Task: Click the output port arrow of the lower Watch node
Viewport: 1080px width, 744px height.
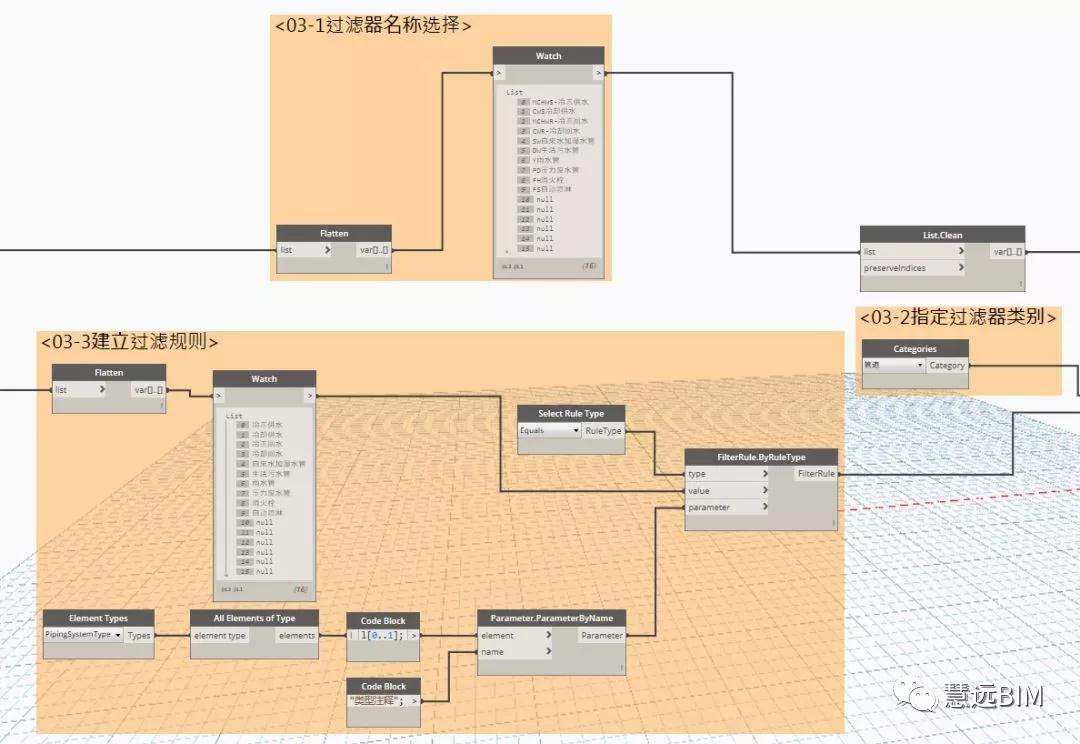Action: pyautogui.click(x=310, y=395)
